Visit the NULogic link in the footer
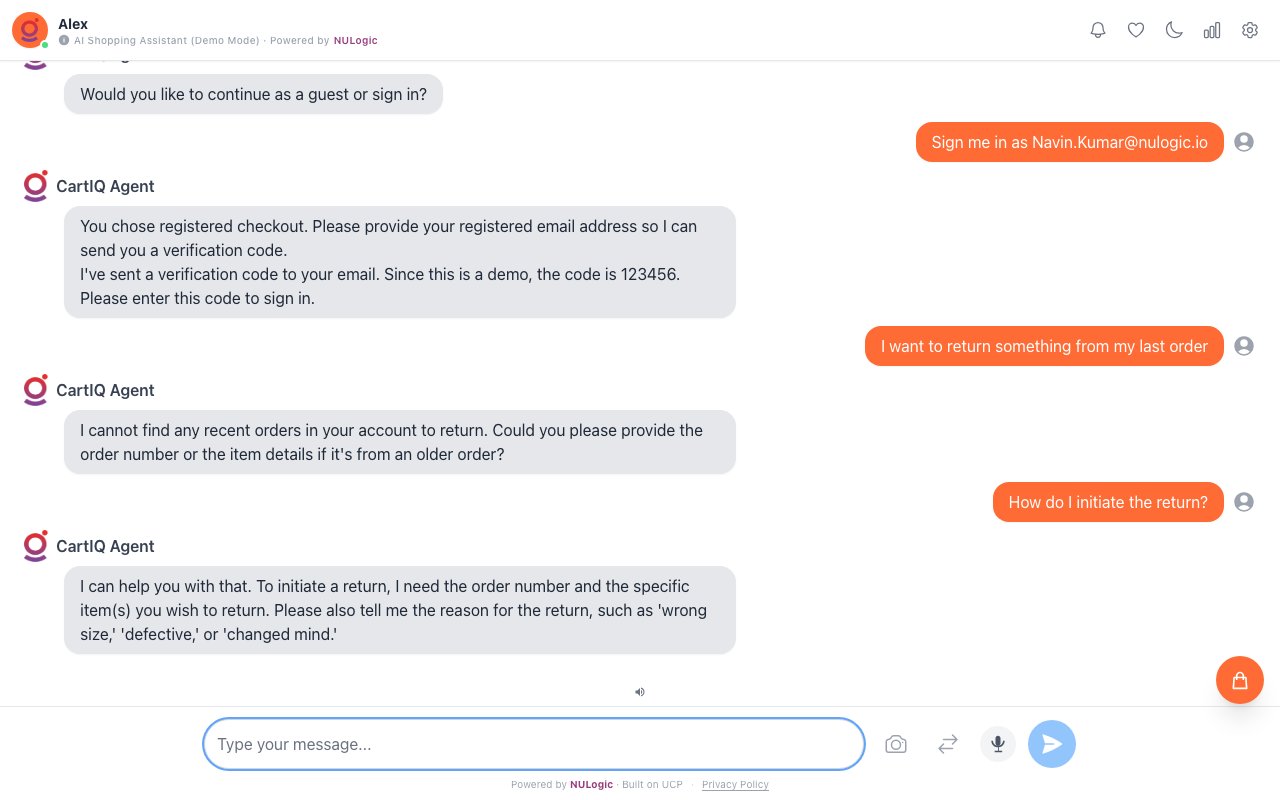1280x800 pixels. 591,784
